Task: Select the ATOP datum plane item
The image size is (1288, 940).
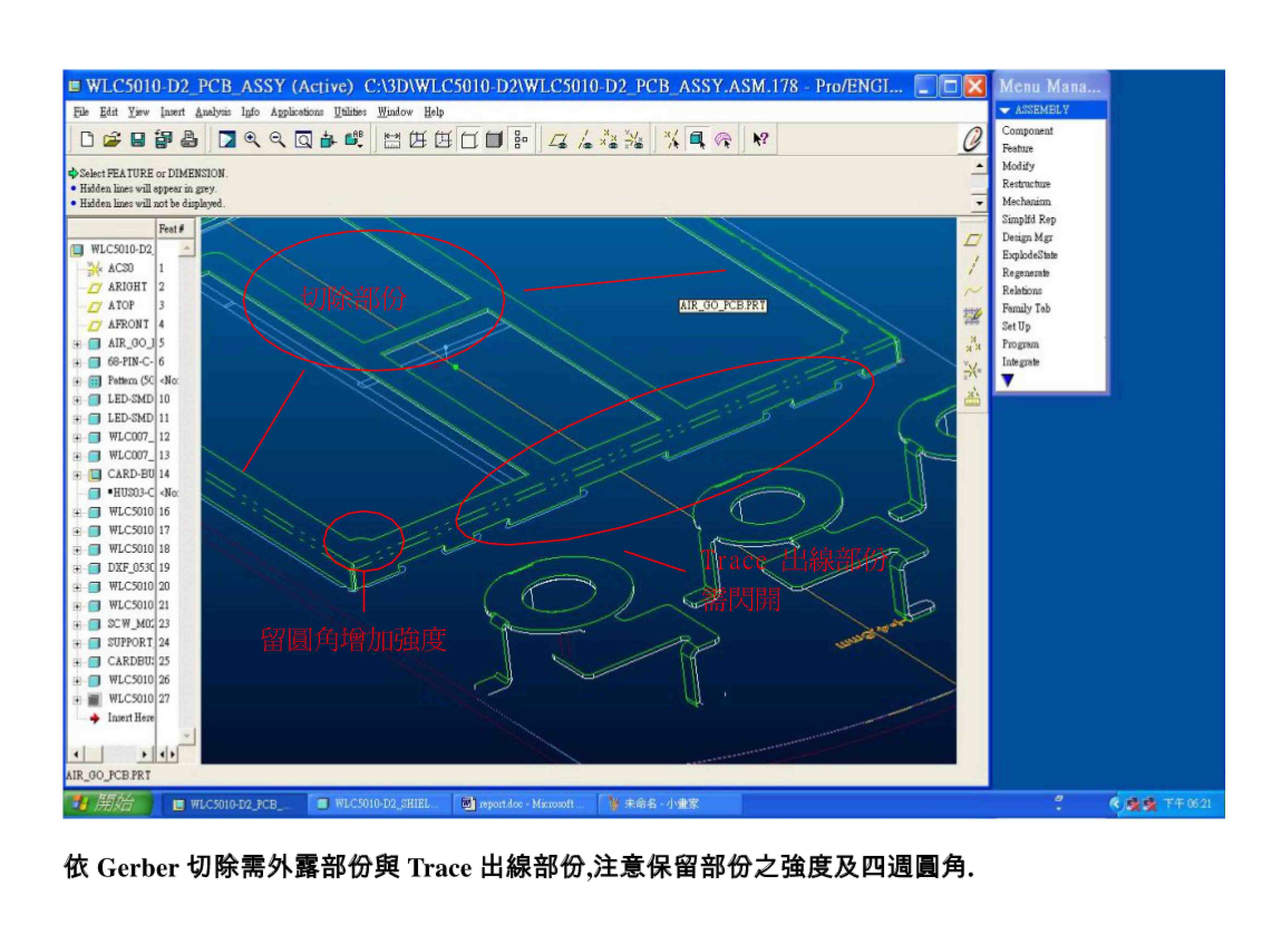Action: (121, 305)
